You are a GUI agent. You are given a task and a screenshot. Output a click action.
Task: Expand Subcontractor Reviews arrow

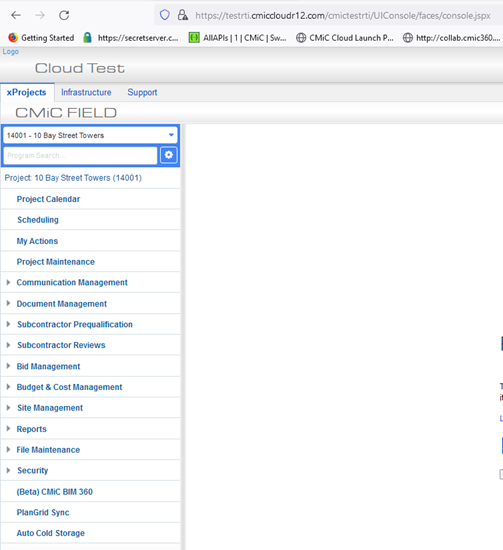pos(8,345)
